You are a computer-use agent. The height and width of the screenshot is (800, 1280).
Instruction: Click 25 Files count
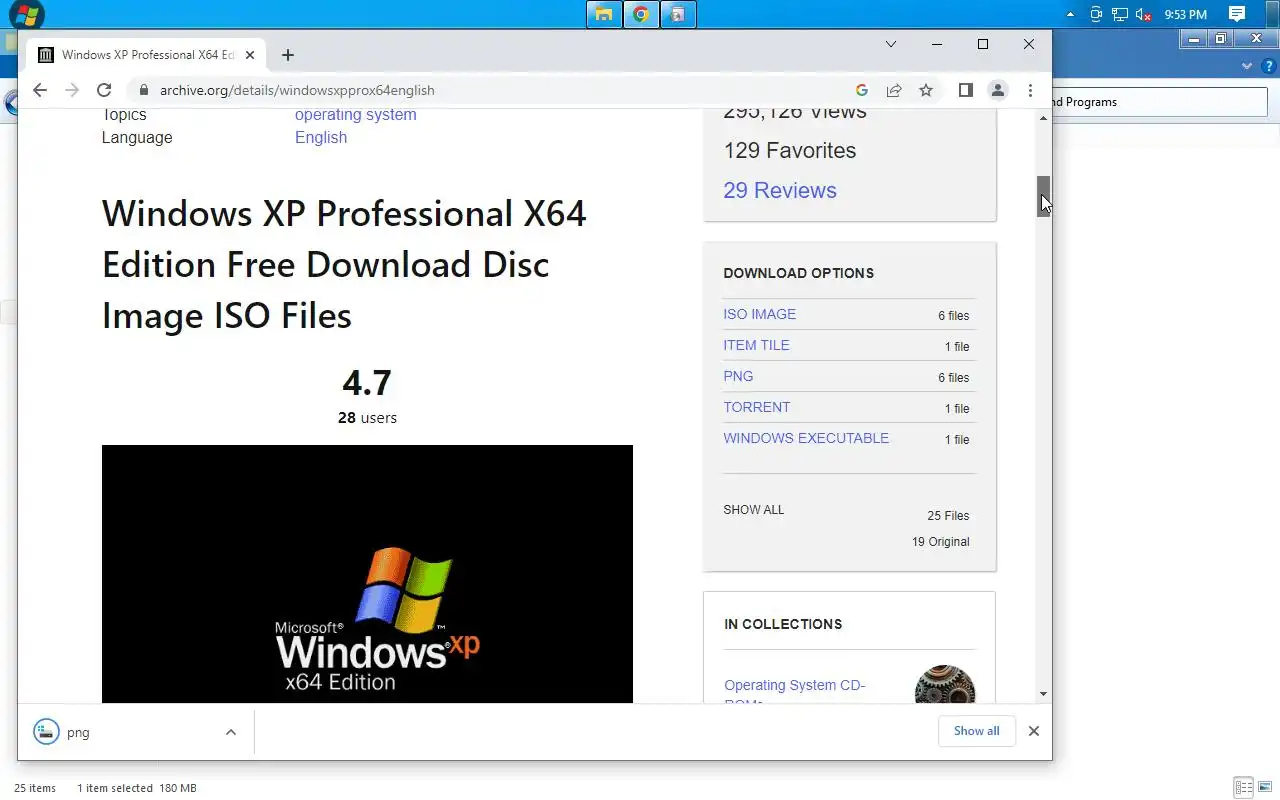point(948,516)
